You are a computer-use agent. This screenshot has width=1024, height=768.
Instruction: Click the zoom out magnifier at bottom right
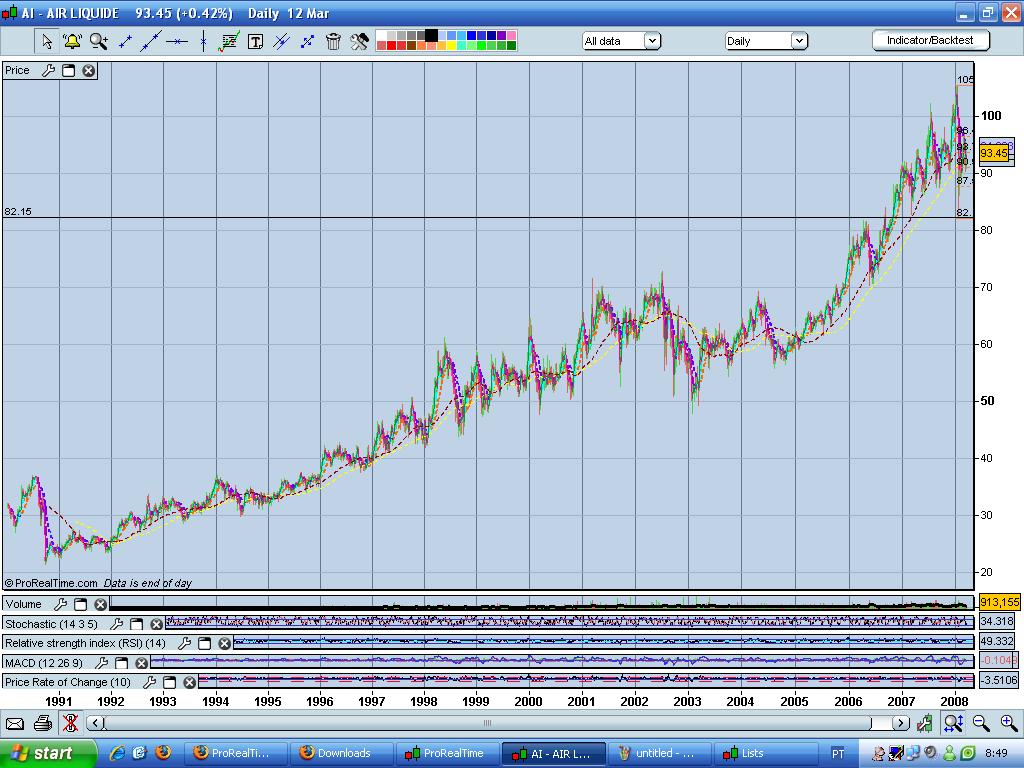pyautogui.click(x=980, y=723)
